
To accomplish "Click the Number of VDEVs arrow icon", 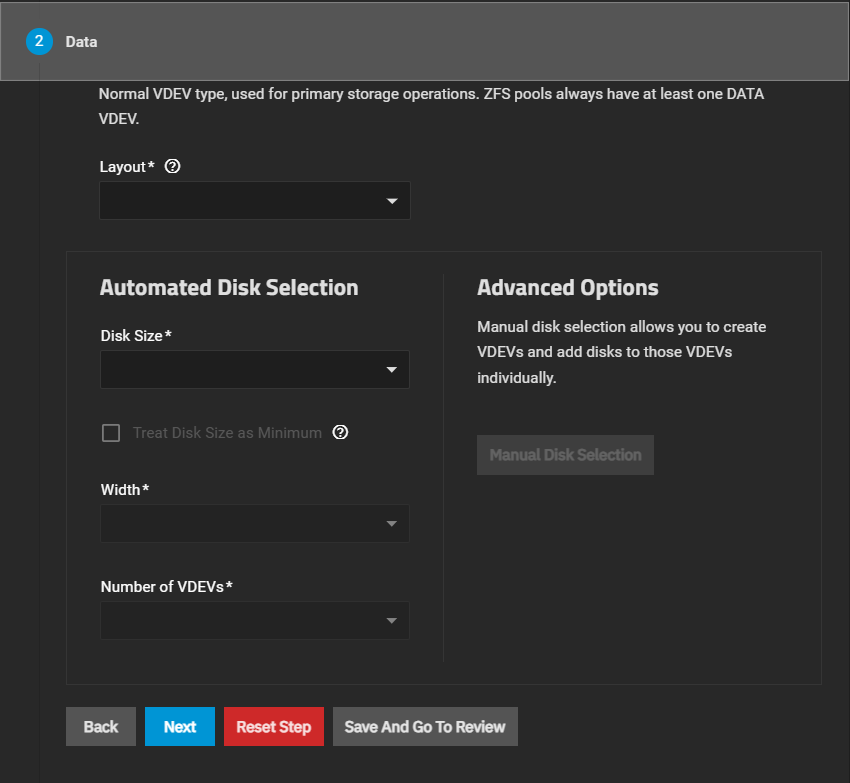I will pyautogui.click(x=391, y=622).
